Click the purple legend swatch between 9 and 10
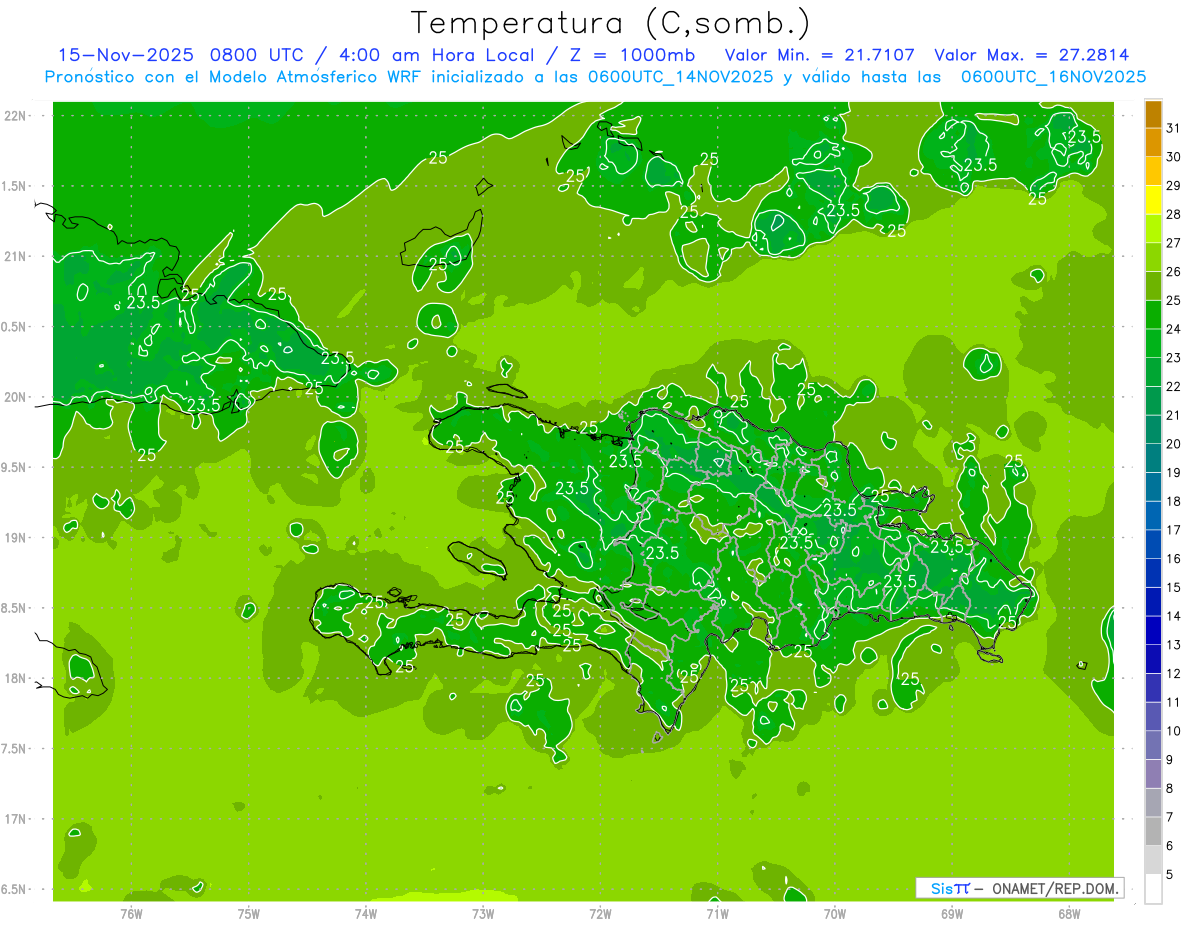The width and height of the screenshot is (1200, 927). tap(1153, 746)
